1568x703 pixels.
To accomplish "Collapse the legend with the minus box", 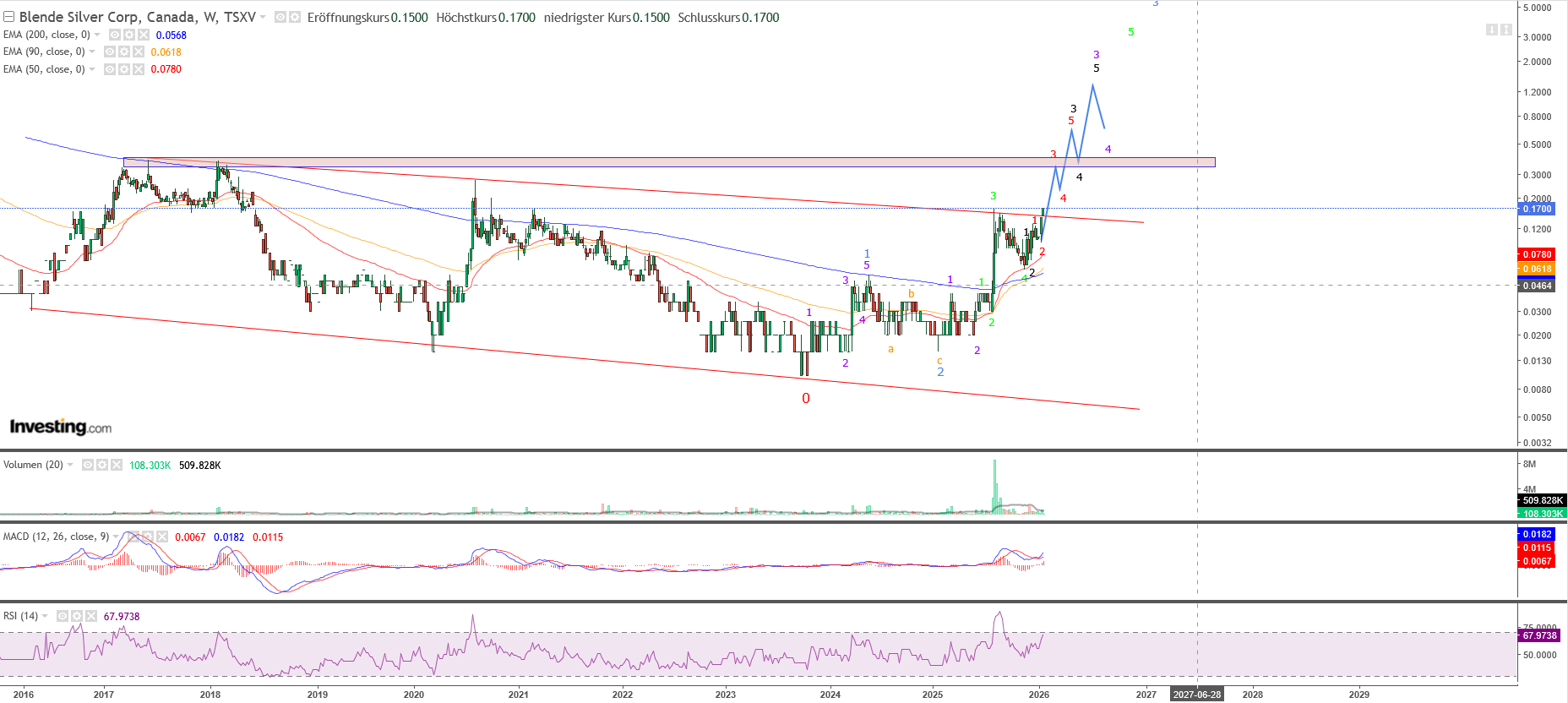I will click(x=8, y=17).
